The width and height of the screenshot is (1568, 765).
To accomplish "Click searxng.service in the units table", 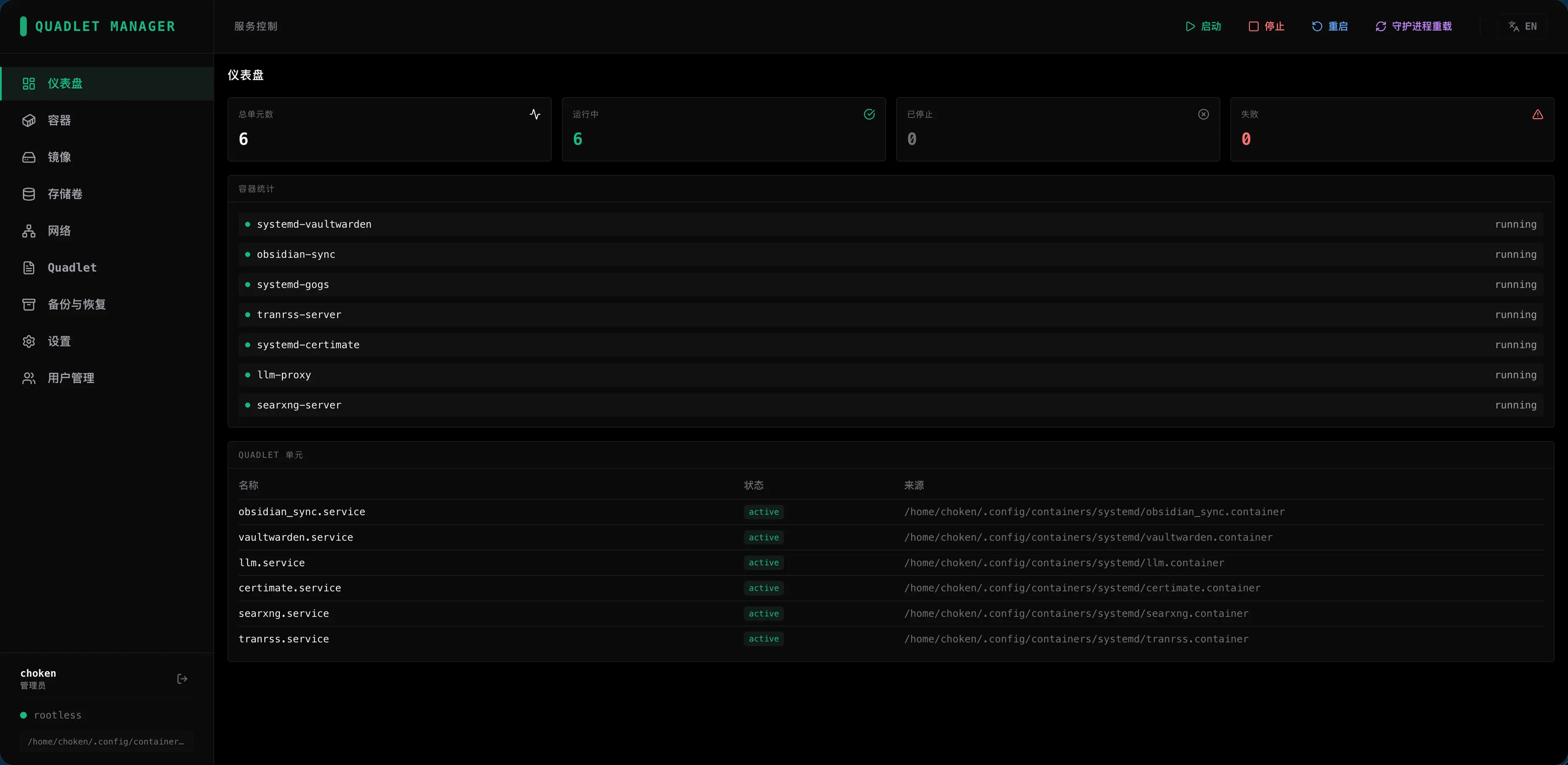I will (284, 614).
